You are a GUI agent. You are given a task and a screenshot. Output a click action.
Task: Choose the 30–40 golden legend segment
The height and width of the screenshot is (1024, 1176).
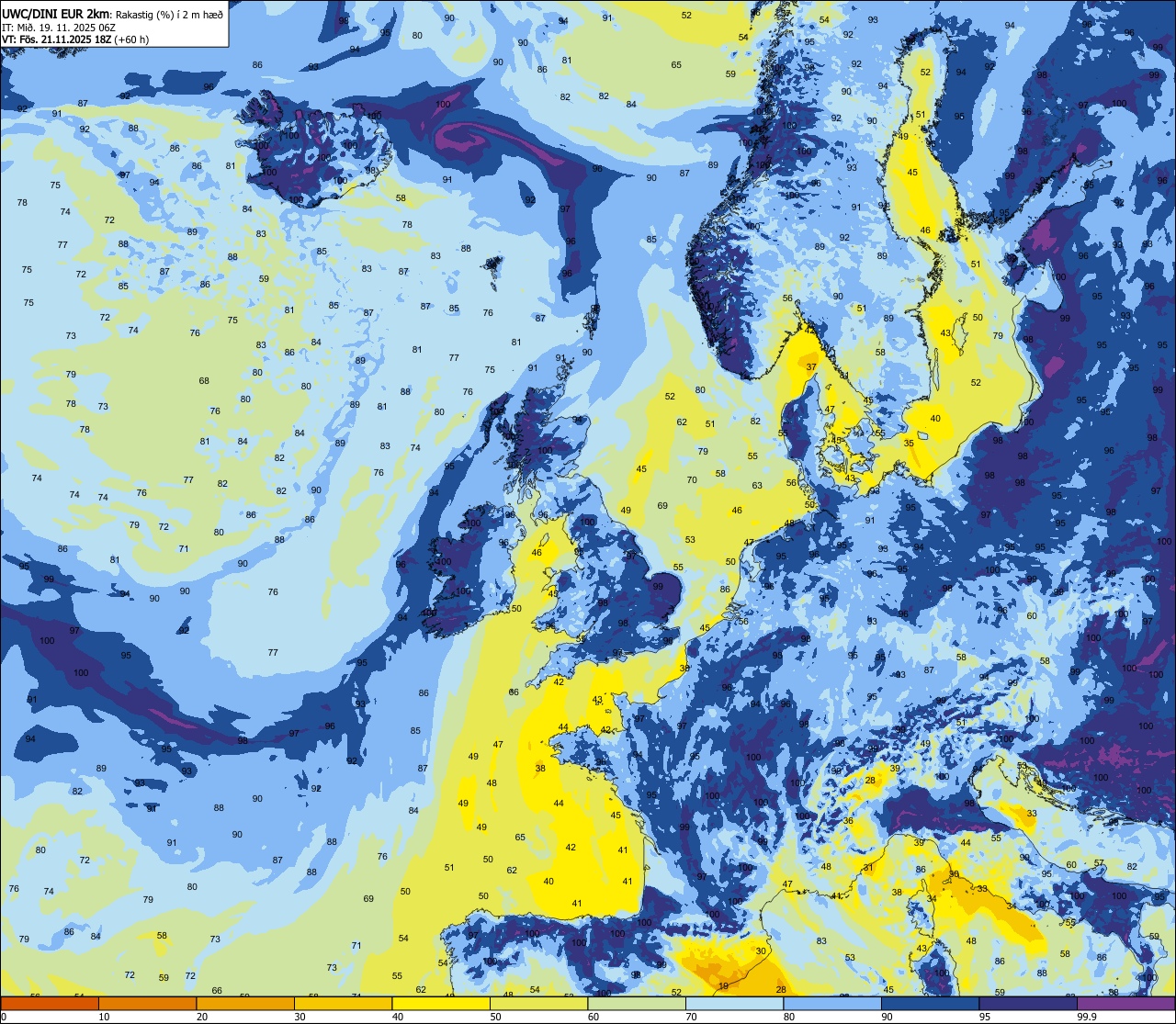[x=343, y=1003]
